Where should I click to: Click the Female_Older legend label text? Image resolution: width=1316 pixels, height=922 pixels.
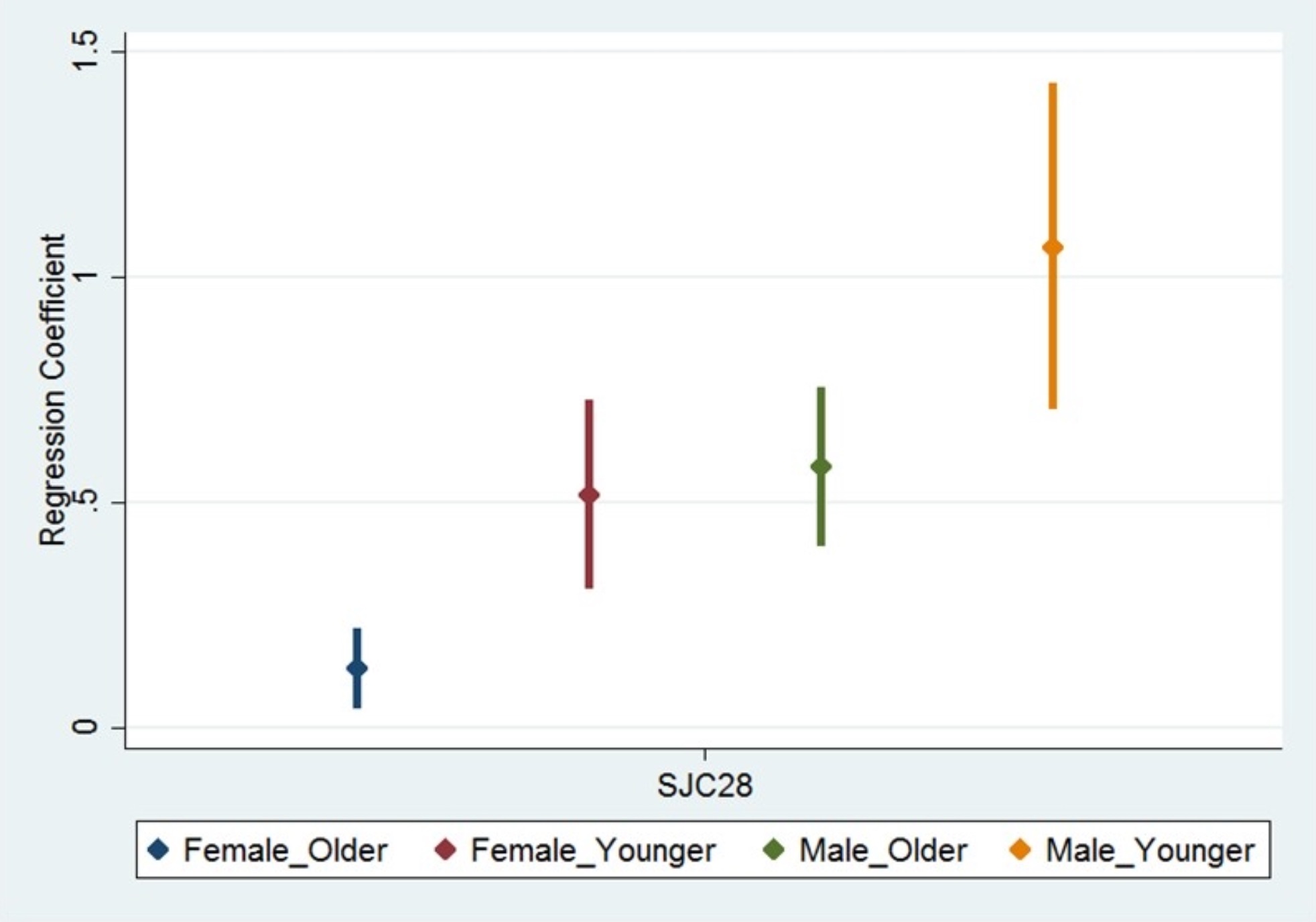(285, 850)
